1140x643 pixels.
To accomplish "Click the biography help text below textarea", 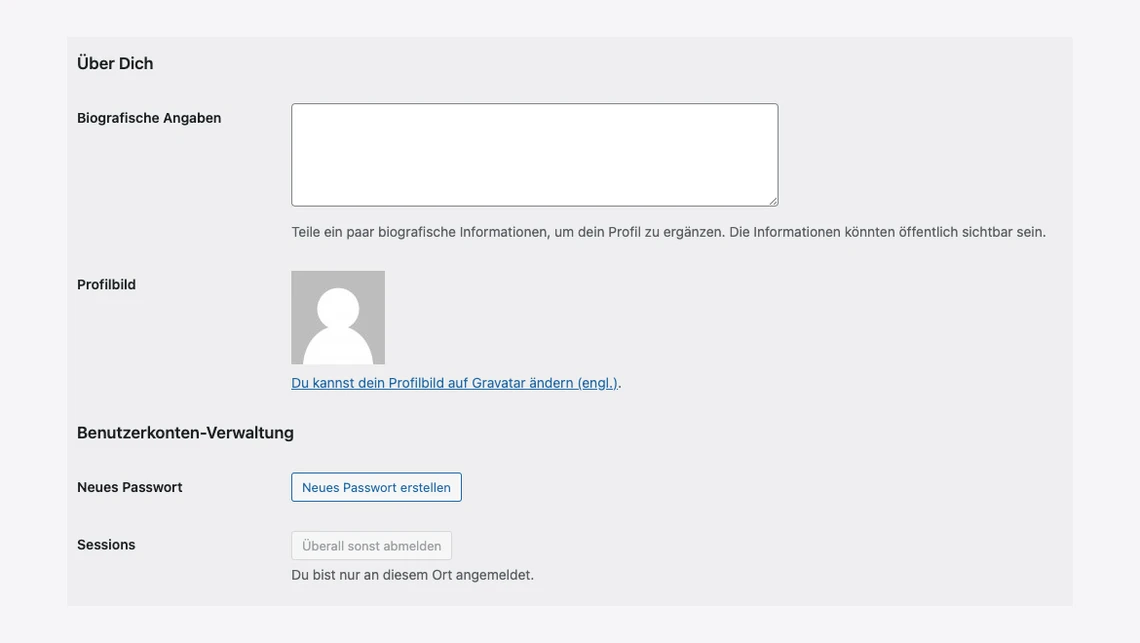I will tap(668, 232).
